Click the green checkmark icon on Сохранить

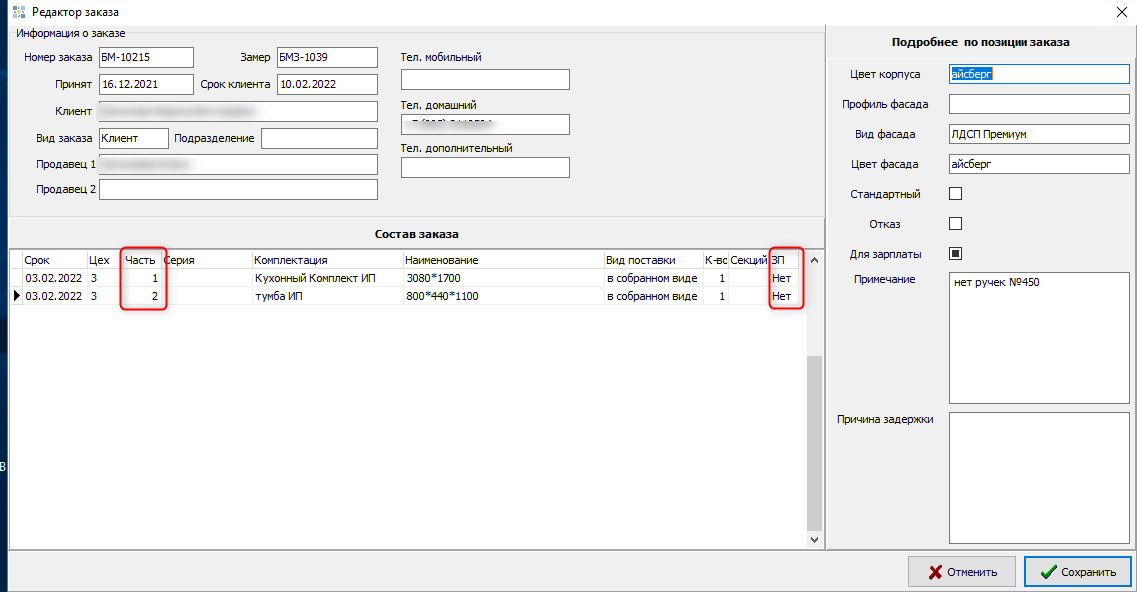pos(1048,572)
